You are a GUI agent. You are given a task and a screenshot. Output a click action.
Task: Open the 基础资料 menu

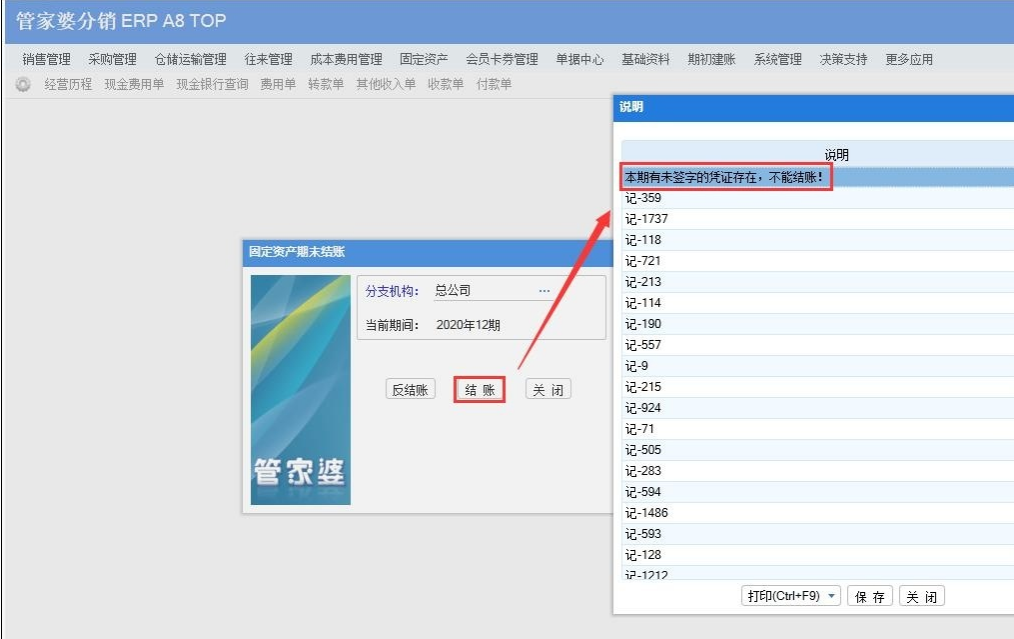tap(645, 60)
